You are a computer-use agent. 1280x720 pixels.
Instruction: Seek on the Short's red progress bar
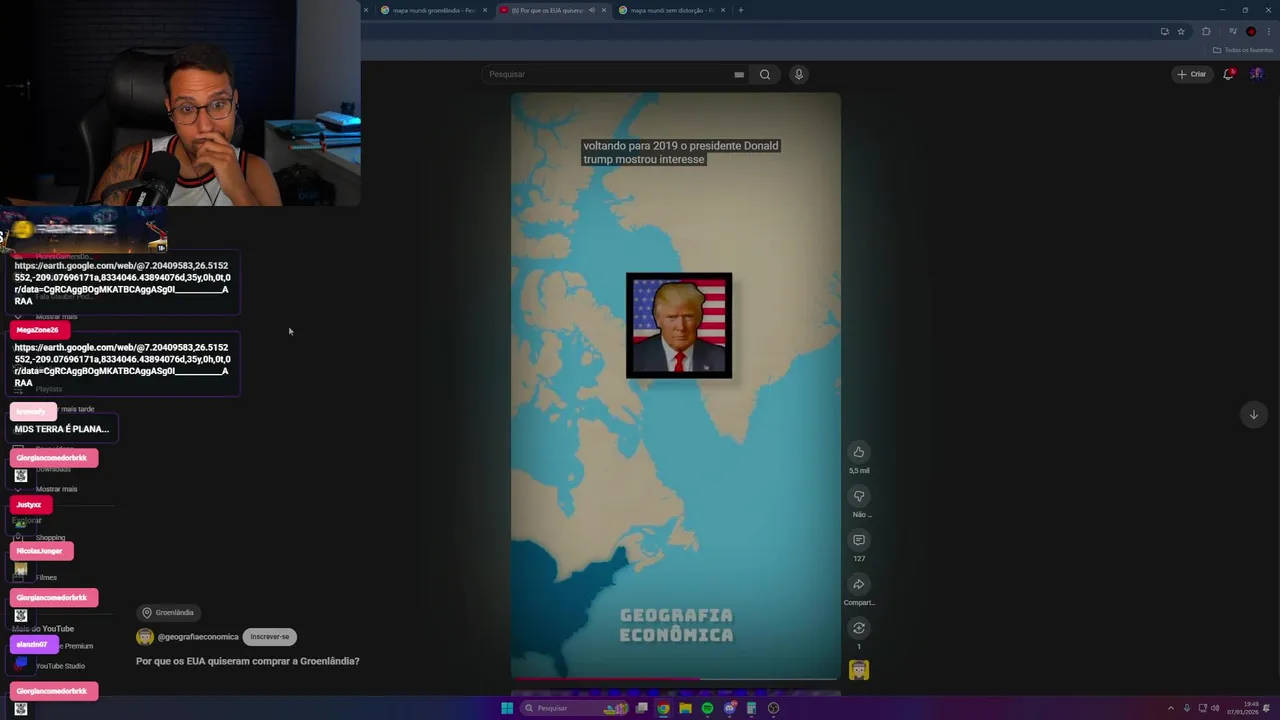point(676,679)
